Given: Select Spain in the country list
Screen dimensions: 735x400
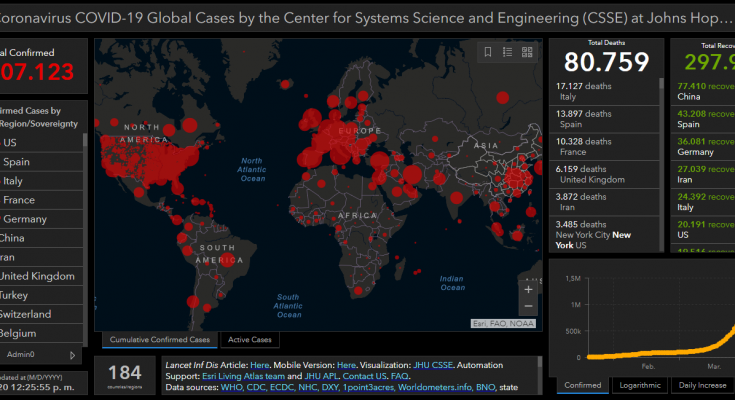Looking at the screenshot, I should click(41, 162).
